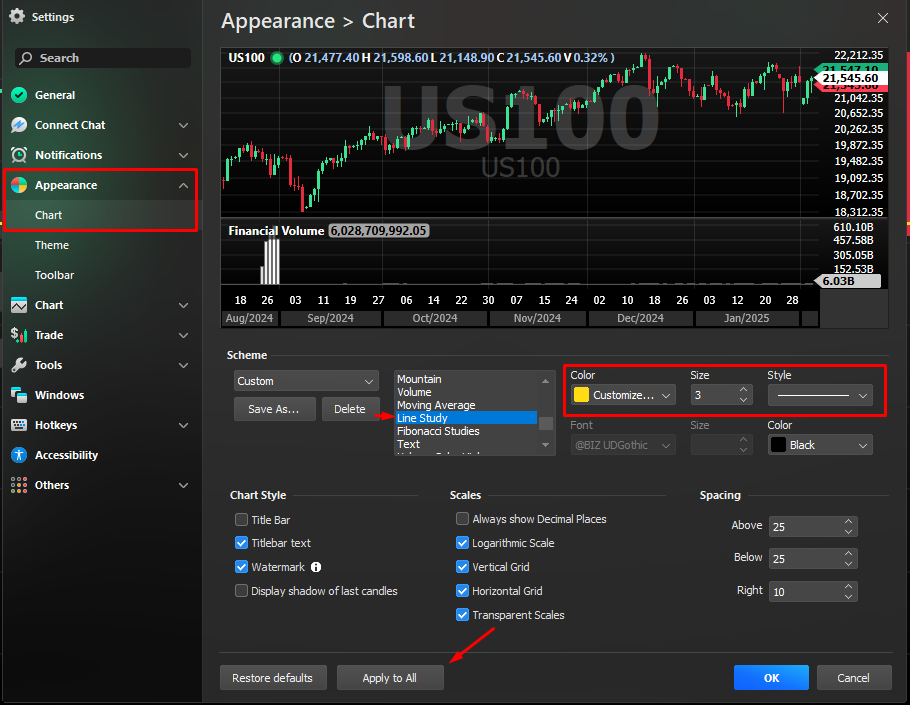Click the Accessibility icon
Screen dimensions: 910x705
click(19, 455)
